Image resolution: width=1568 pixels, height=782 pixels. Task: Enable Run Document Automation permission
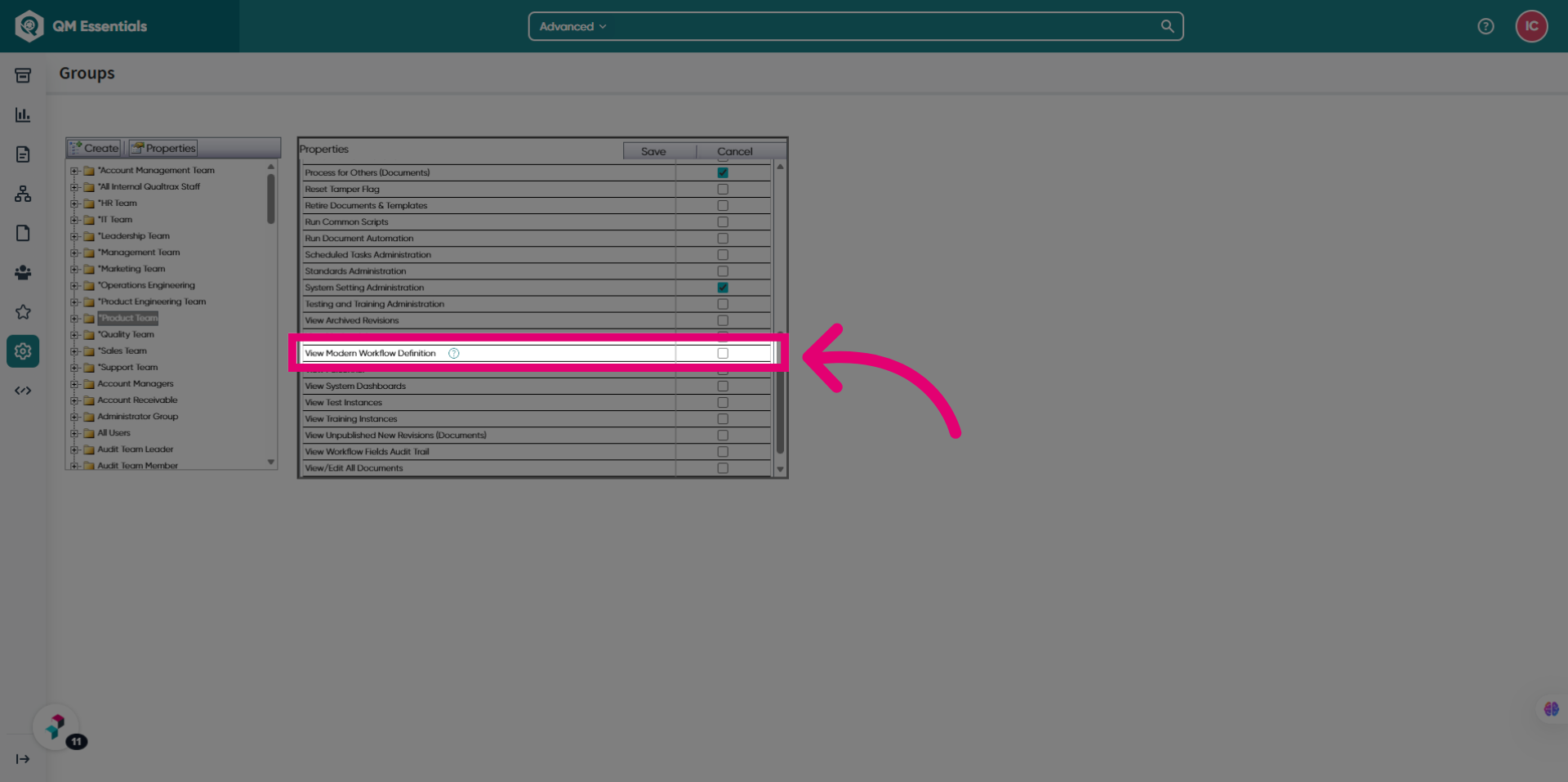[723, 238]
